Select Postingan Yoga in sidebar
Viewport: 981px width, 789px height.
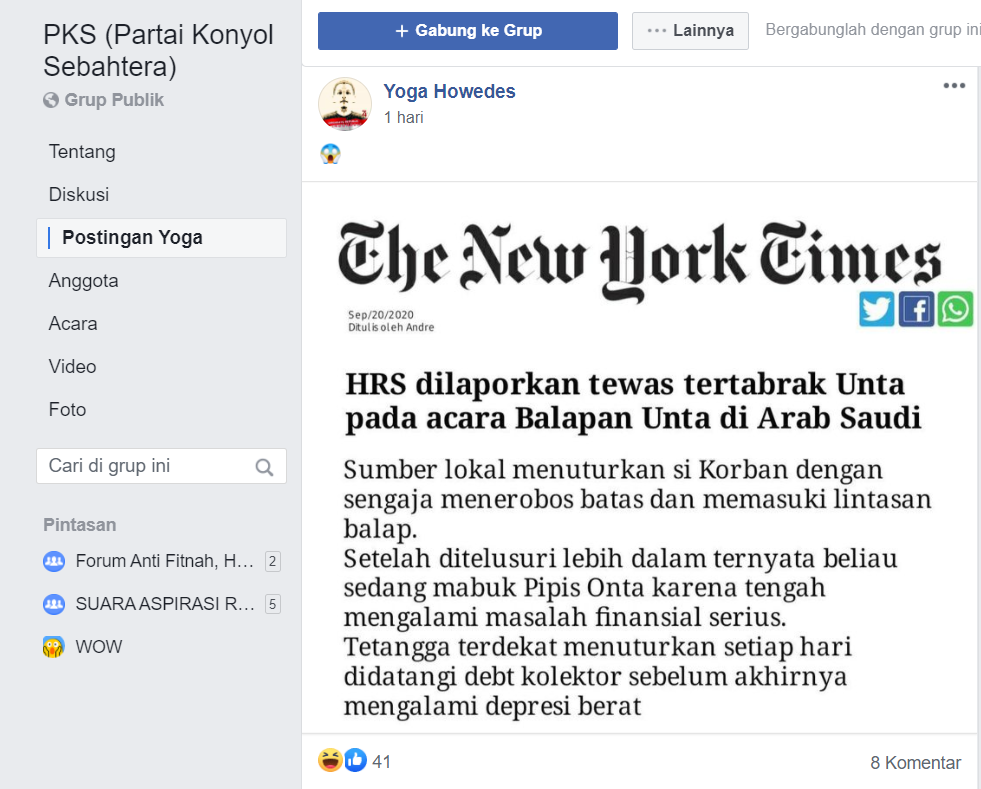tap(161, 238)
